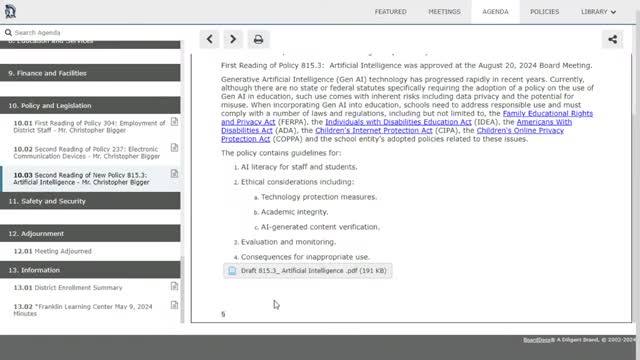Select item 13.02 Franklin Learning Center Minutes
640x360 pixels.
tap(82, 310)
